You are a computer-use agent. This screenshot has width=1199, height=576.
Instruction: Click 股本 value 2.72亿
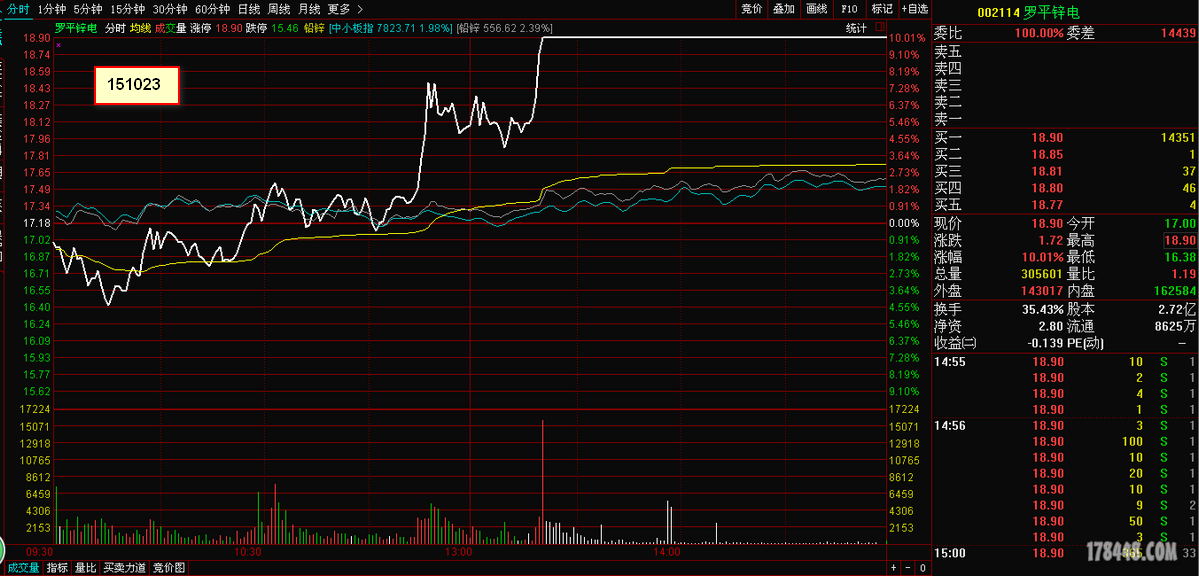(1175, 310)
